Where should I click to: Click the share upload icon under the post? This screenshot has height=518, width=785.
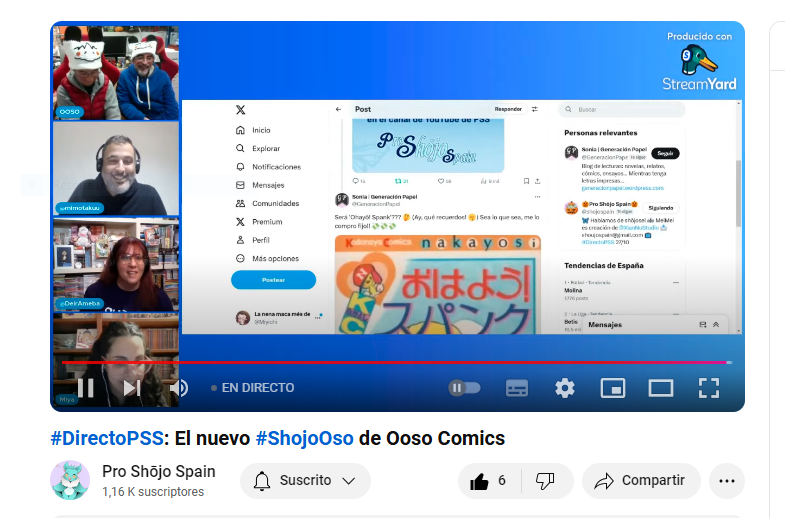tap(537, 181)
